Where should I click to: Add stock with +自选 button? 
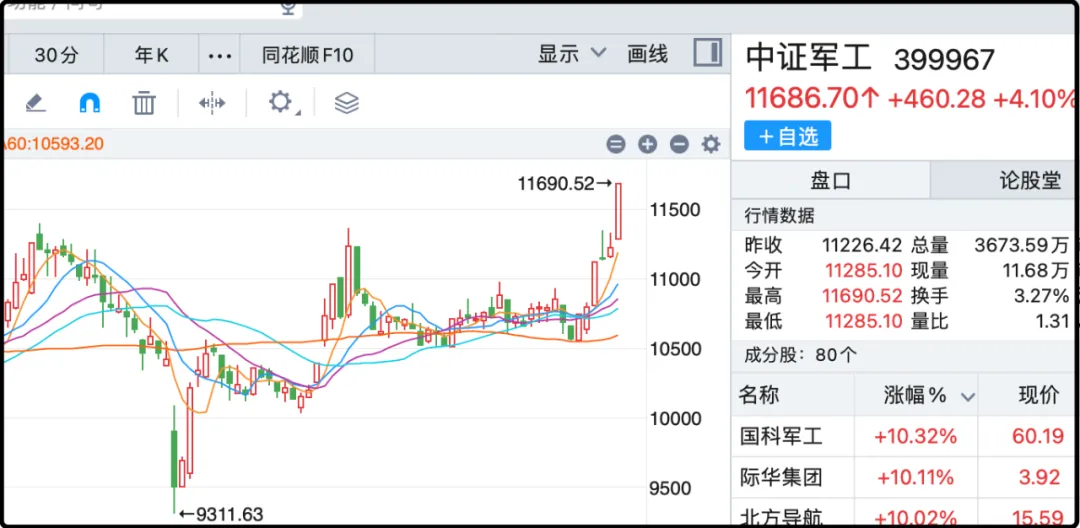tap(787, 136)
